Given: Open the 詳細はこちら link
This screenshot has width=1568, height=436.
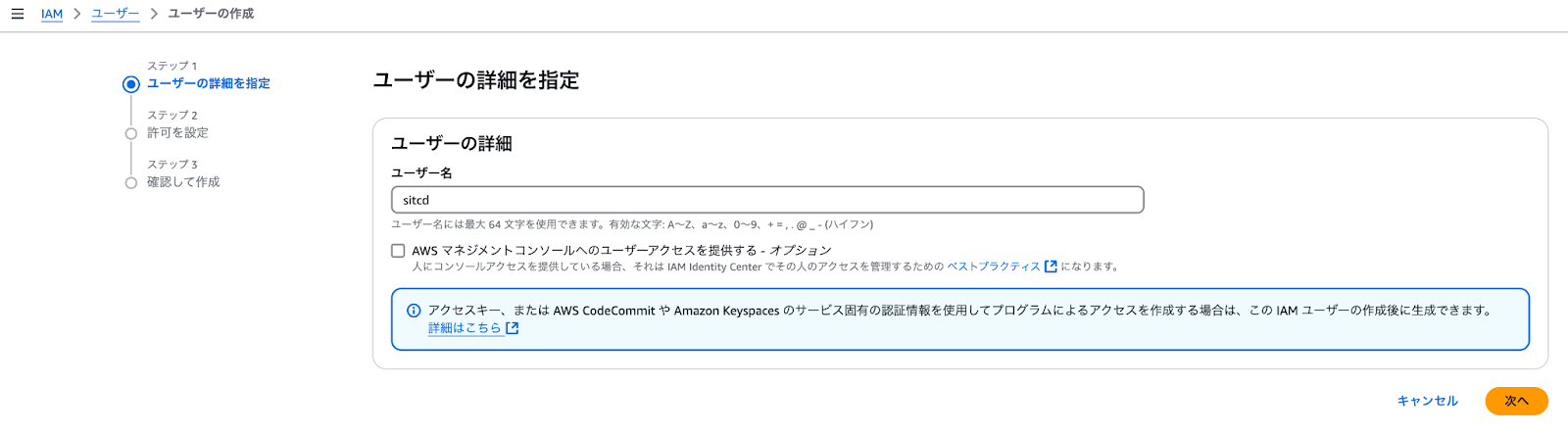Looking at the screenshot, I should [465, 328].
